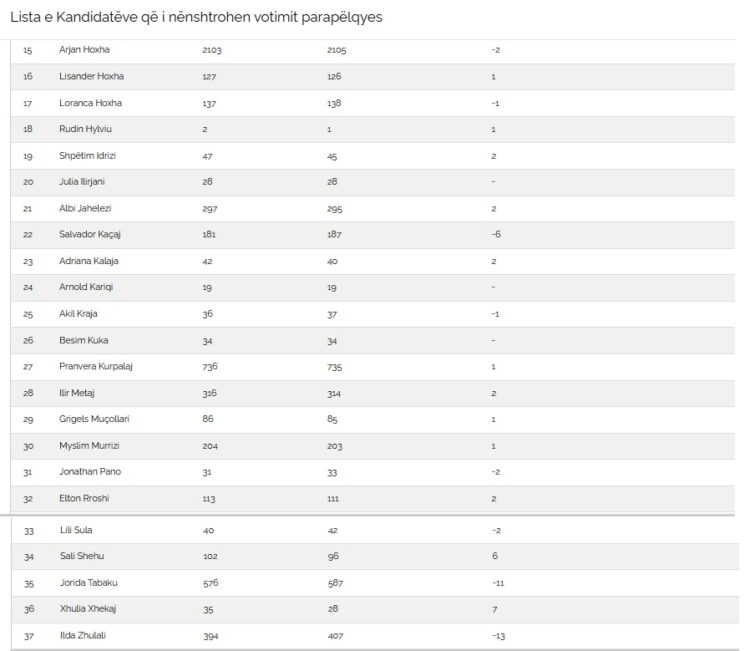750x651 pixels.
Task: Click the vote count 576 for Jorida Tabaku
Action: click(x=210, y=583)
